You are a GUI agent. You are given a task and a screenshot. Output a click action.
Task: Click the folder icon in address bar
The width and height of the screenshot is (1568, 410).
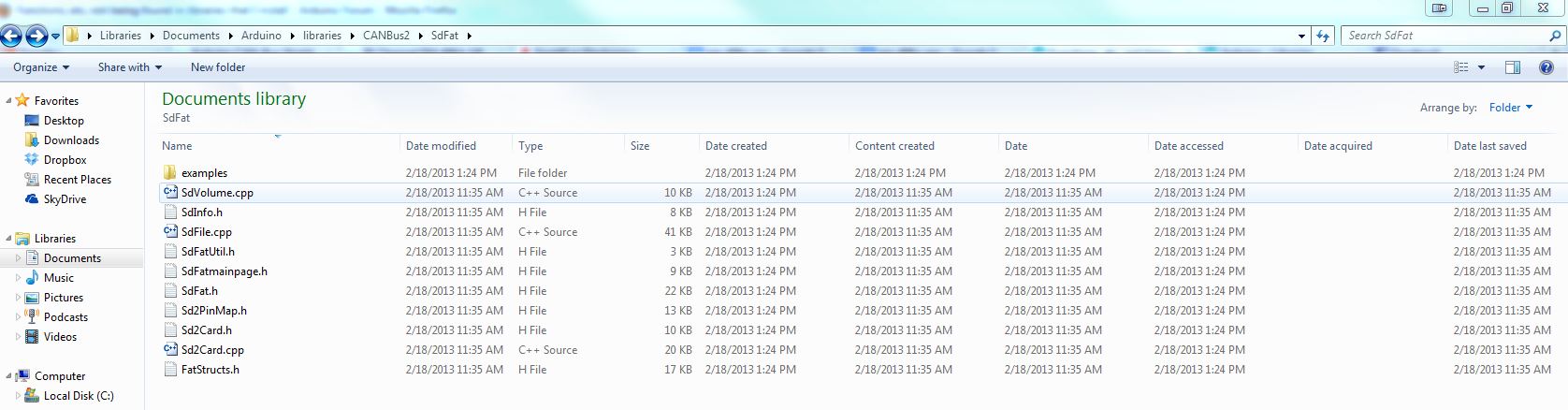coord(72,36)
